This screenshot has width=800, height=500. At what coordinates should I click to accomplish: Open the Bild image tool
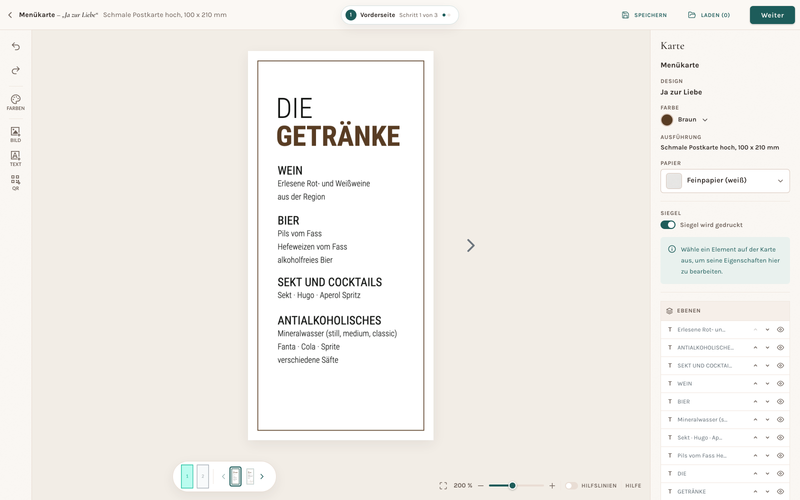pos(16,134)
